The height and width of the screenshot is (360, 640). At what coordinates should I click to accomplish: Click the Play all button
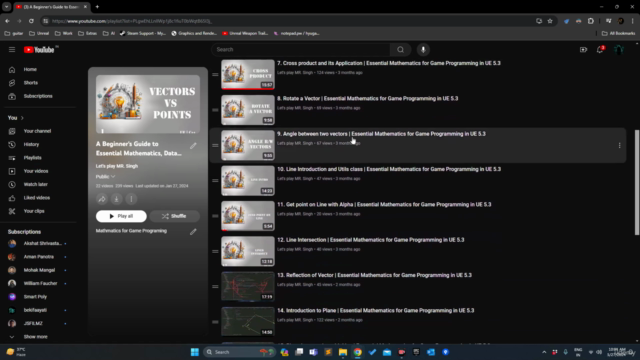[x=121, y=216]
